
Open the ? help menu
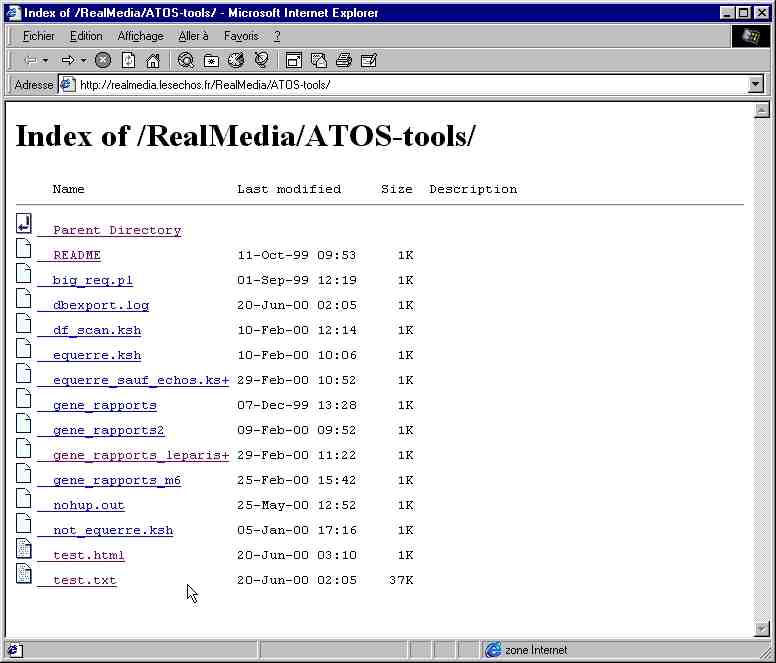pyautogui.click(x=277, y=36)
